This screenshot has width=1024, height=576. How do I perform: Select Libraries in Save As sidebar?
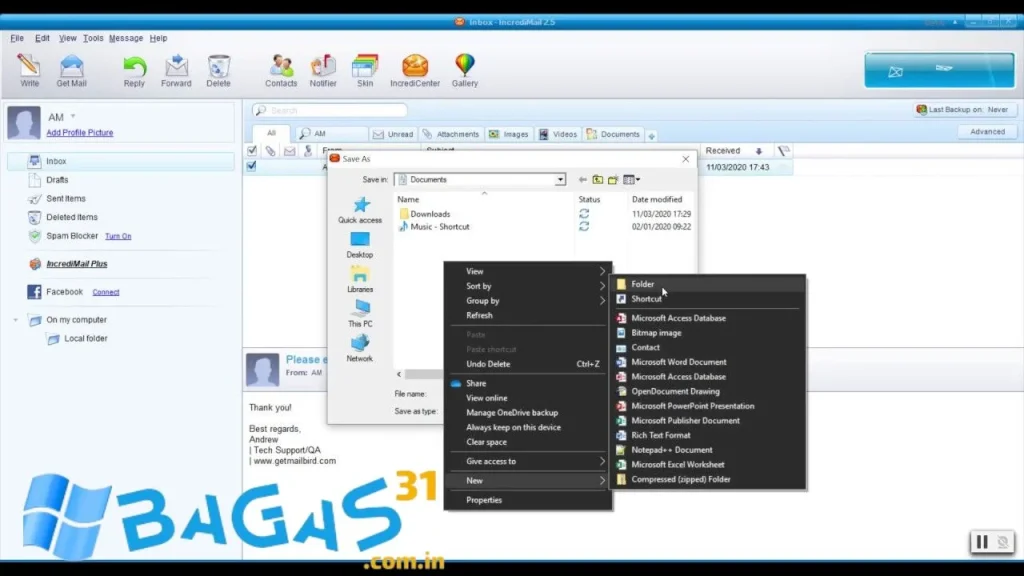point(360,280)
